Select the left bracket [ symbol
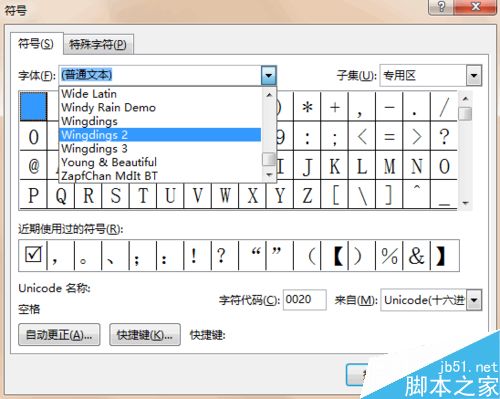The width and height of the screenshot is (500, 399). pos(335,195)
